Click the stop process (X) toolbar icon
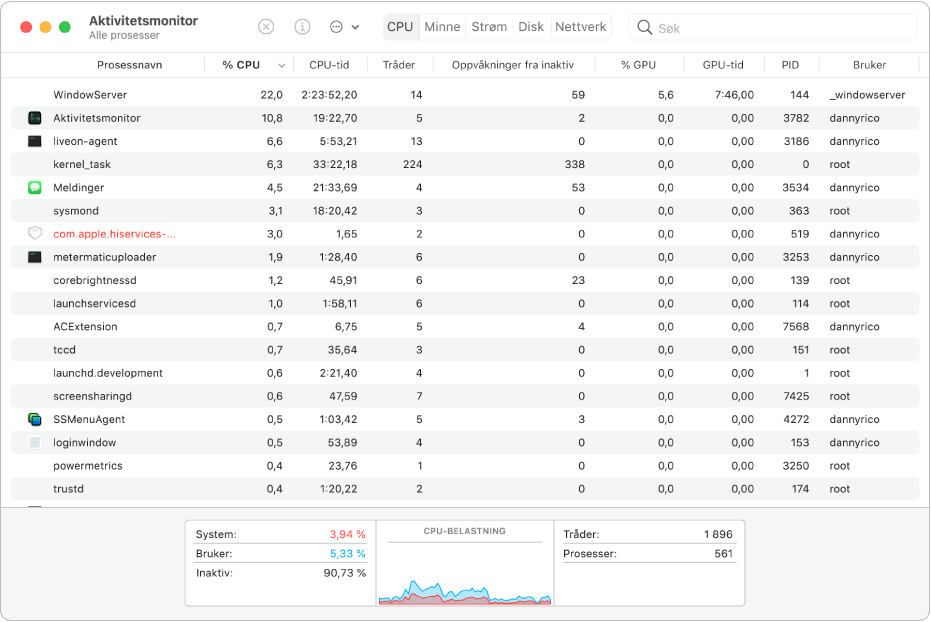Screen dimensions: 931x622 tap(266, 27)
